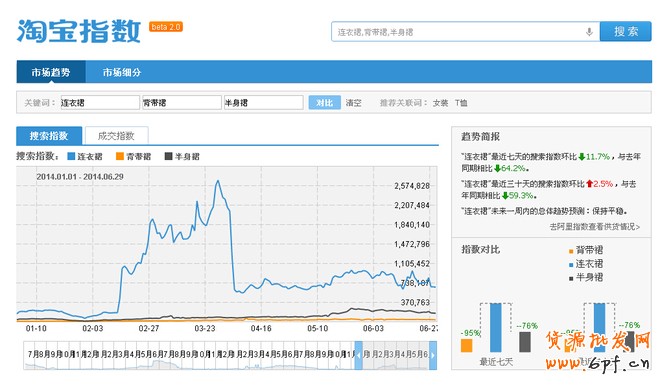Click the x-axis date label 05-10
660x385 pixels.
pyautogui.click(x=317, y=328)
